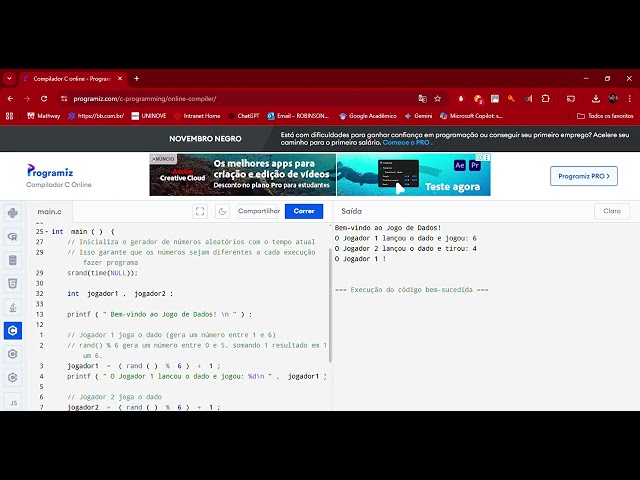640x480 pixels.
Task: Go back to previous page
Action: tap(10, 99)
